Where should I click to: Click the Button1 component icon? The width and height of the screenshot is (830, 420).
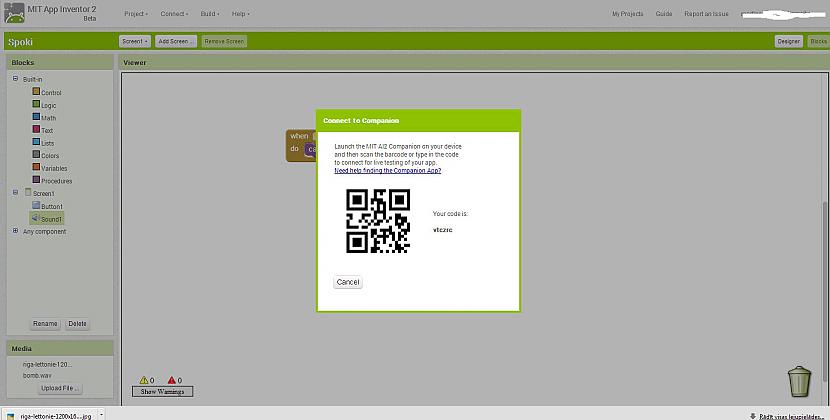coord(36,205)
